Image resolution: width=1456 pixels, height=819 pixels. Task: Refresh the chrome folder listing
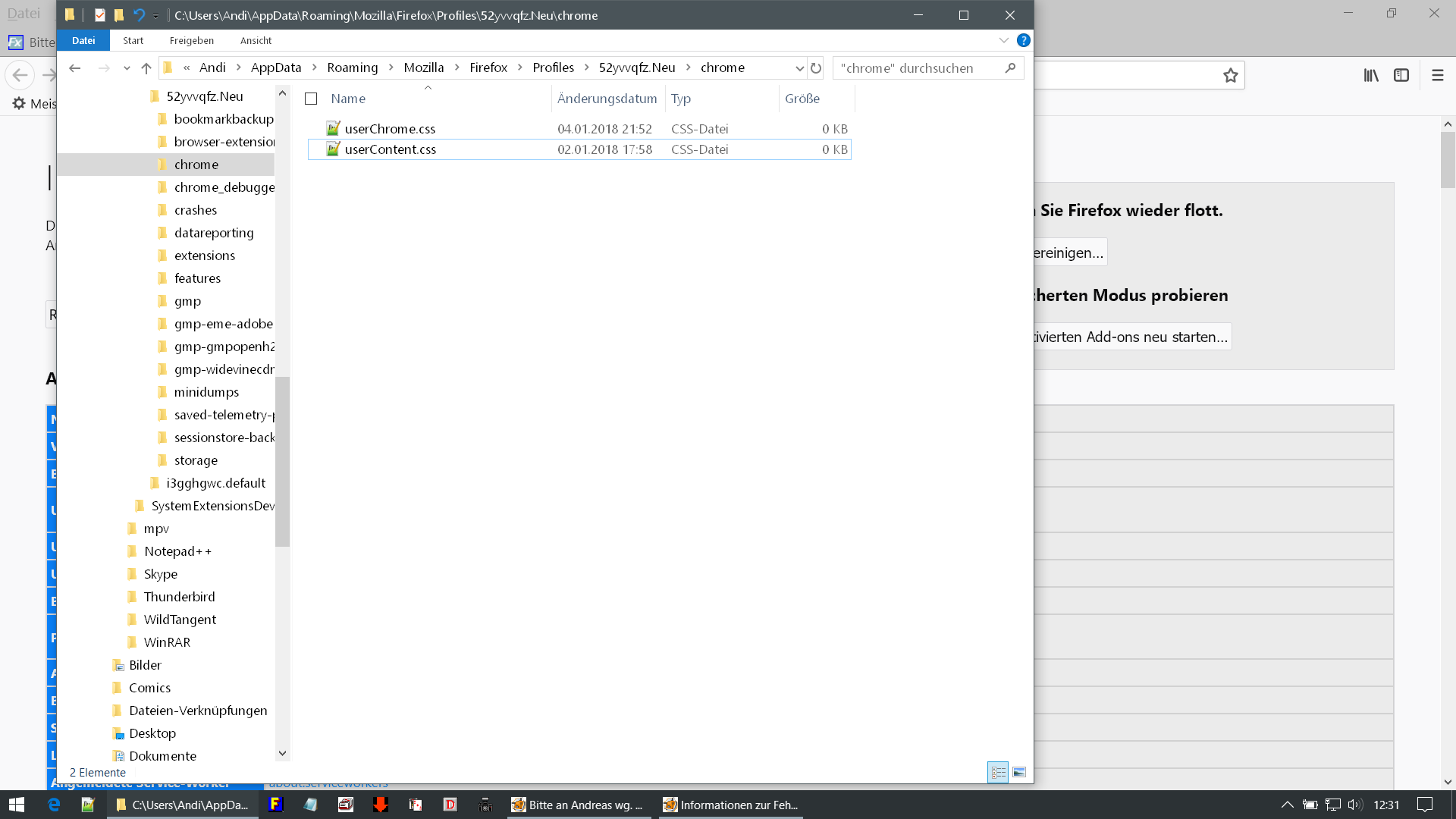pyautogui.click(x=816, y=68)
